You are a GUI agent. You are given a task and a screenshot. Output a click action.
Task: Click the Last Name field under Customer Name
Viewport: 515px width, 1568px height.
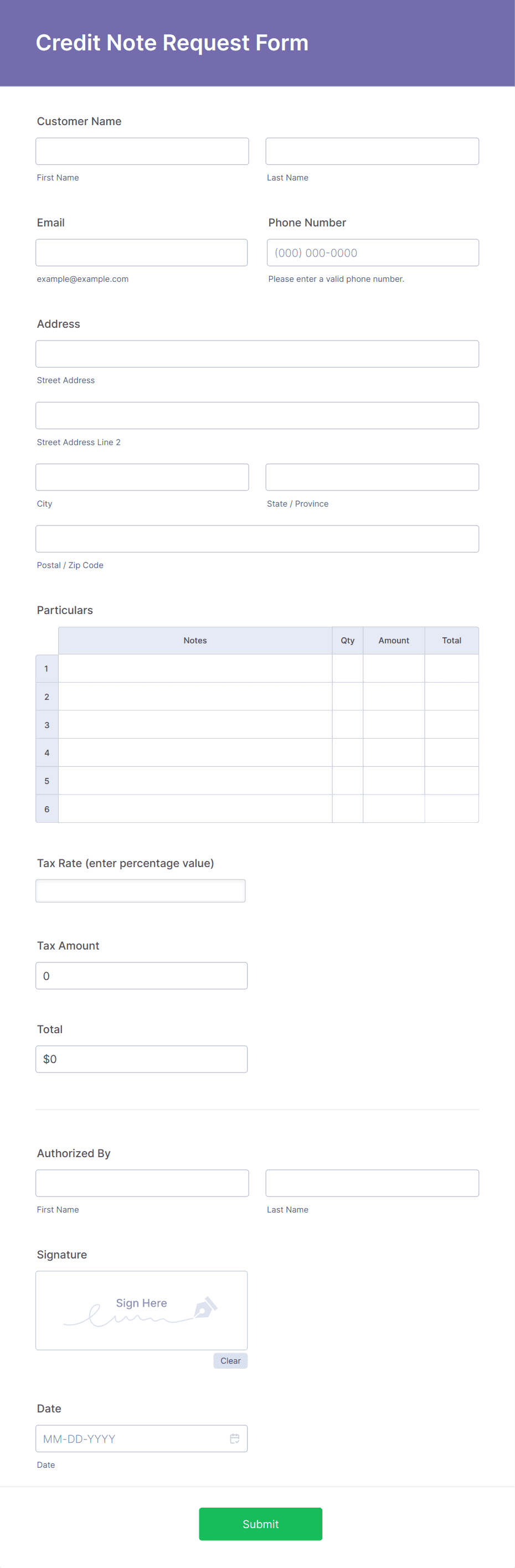click(372, 151)
